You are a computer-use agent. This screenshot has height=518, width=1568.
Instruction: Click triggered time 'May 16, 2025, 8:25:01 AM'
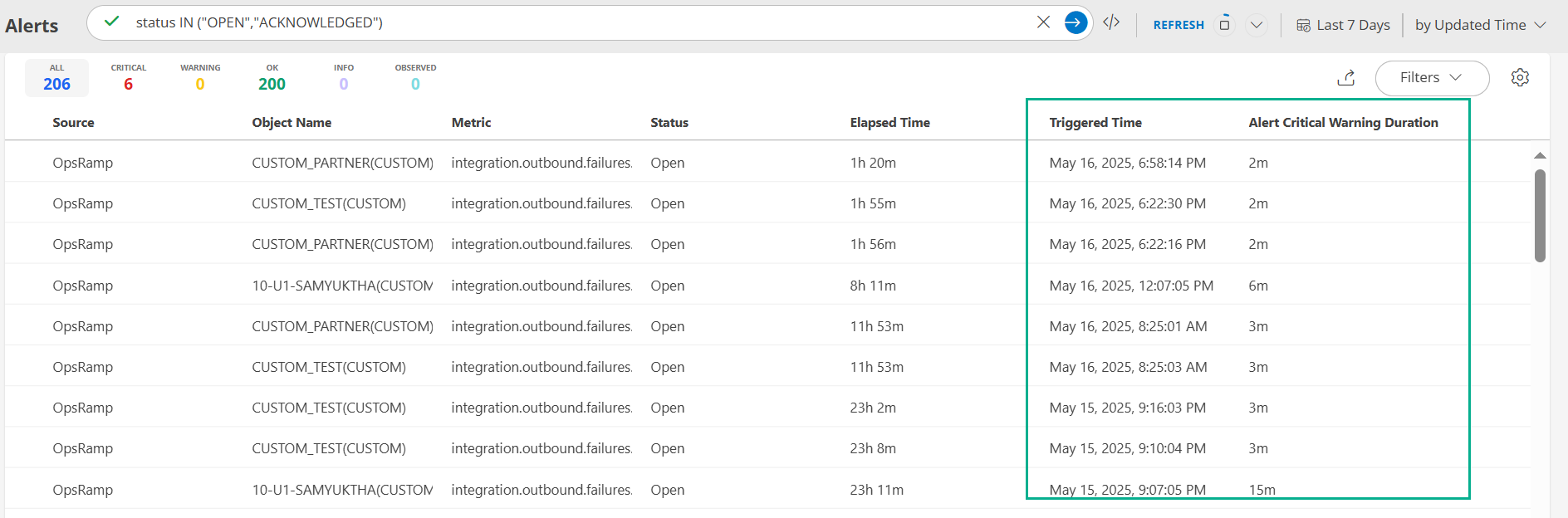[1128, 326]
